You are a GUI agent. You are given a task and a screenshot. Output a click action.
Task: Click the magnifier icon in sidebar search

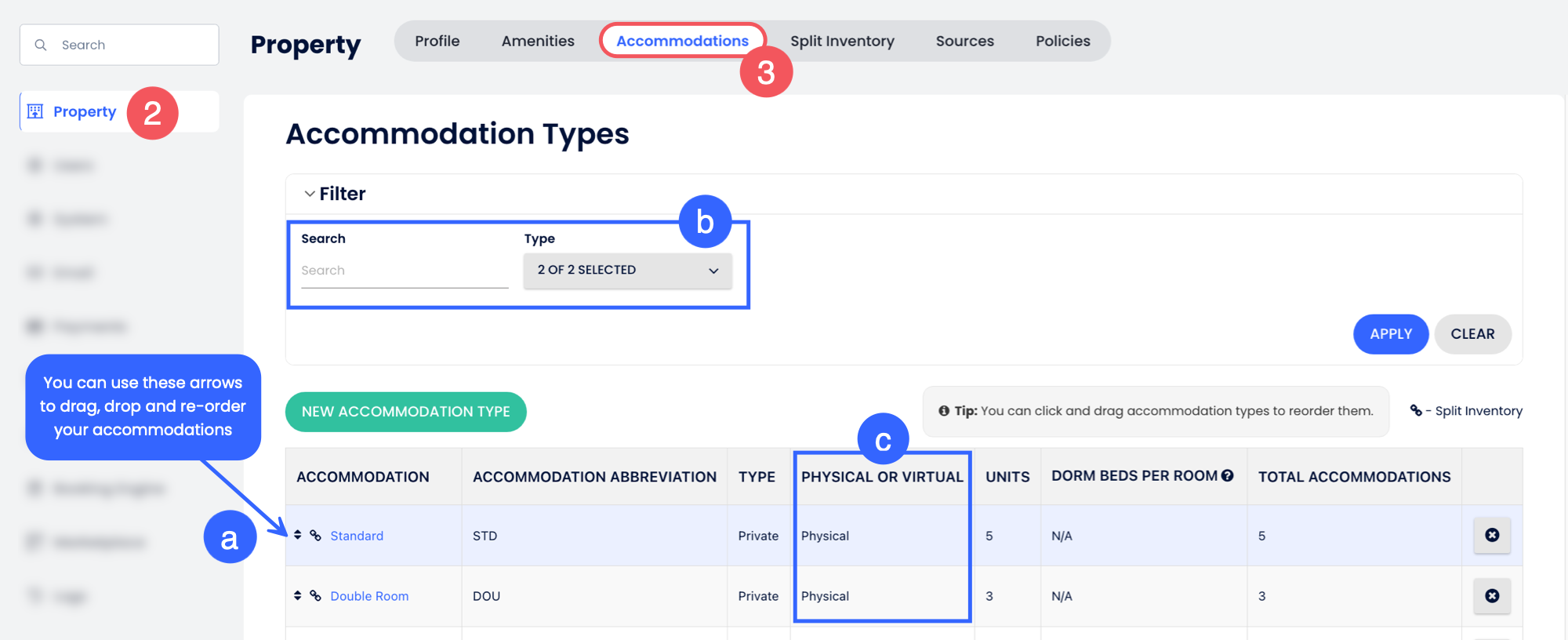[41, 45]
